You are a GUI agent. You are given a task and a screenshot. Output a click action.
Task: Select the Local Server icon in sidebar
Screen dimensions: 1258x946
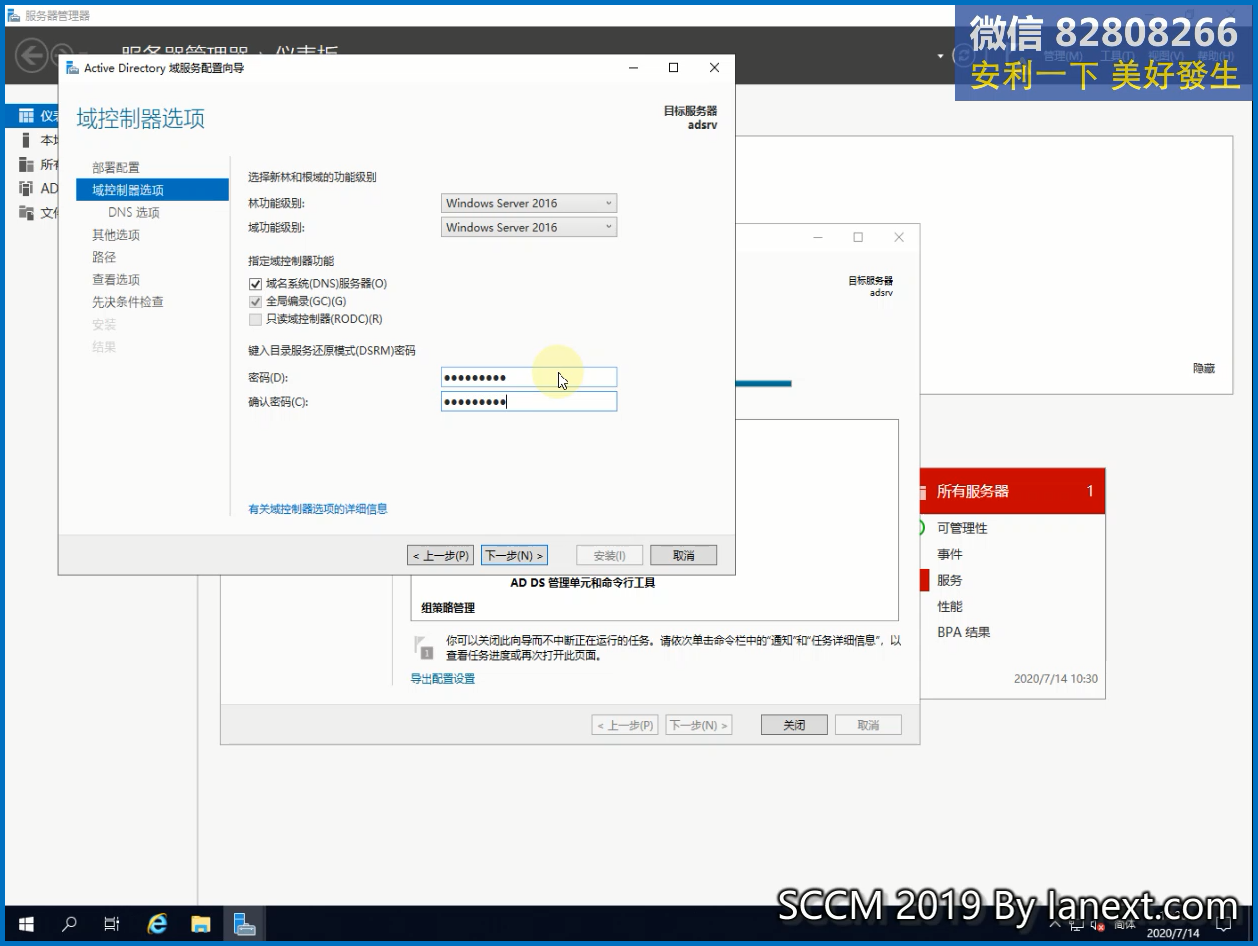[x=26, y=140]
